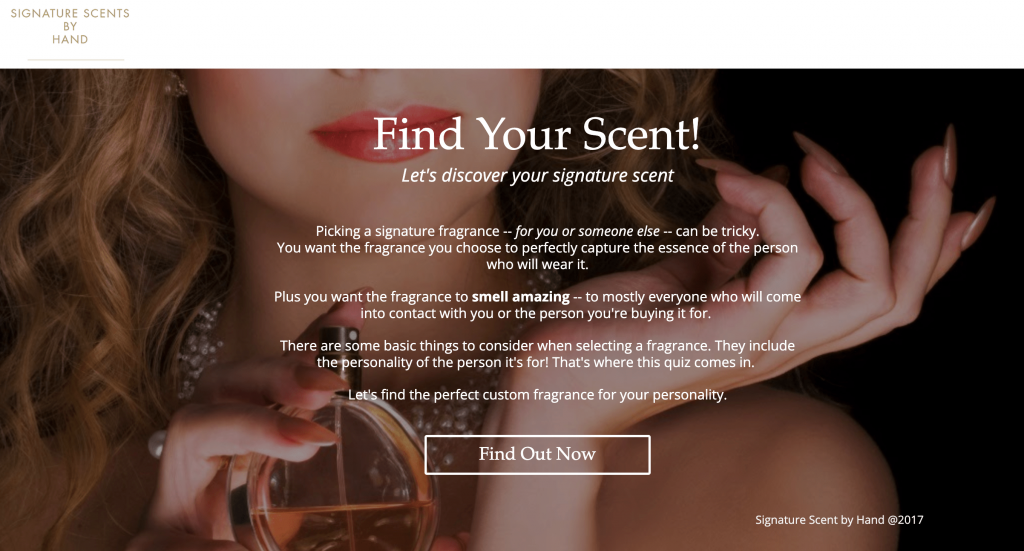The height and width of the screenshot is (551, 1024).
Task: Click the earring near the top left
Action: tap(175, 85)
